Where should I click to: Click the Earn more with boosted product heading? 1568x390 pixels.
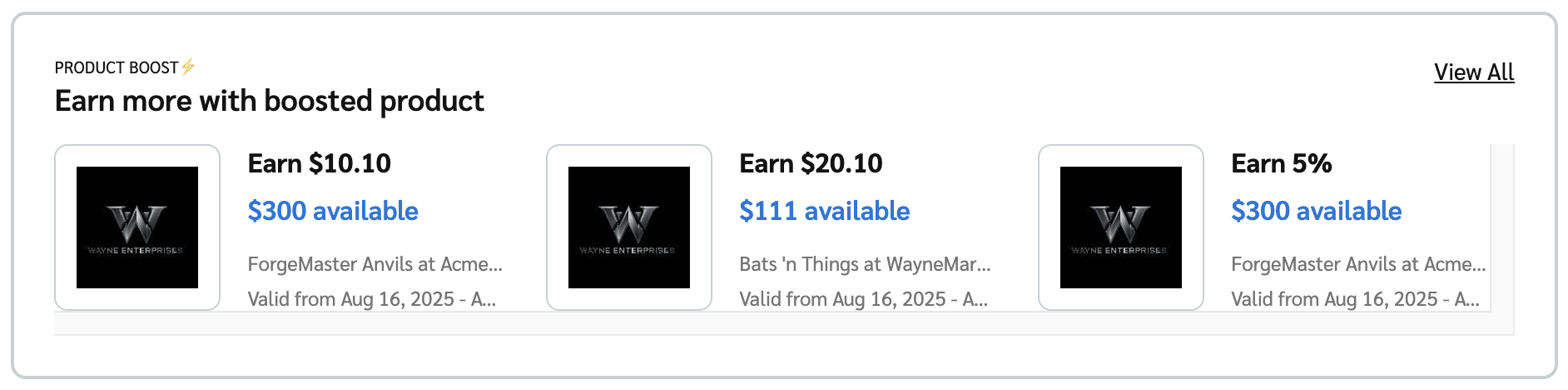pyautogui.click(x=269, y=101)
